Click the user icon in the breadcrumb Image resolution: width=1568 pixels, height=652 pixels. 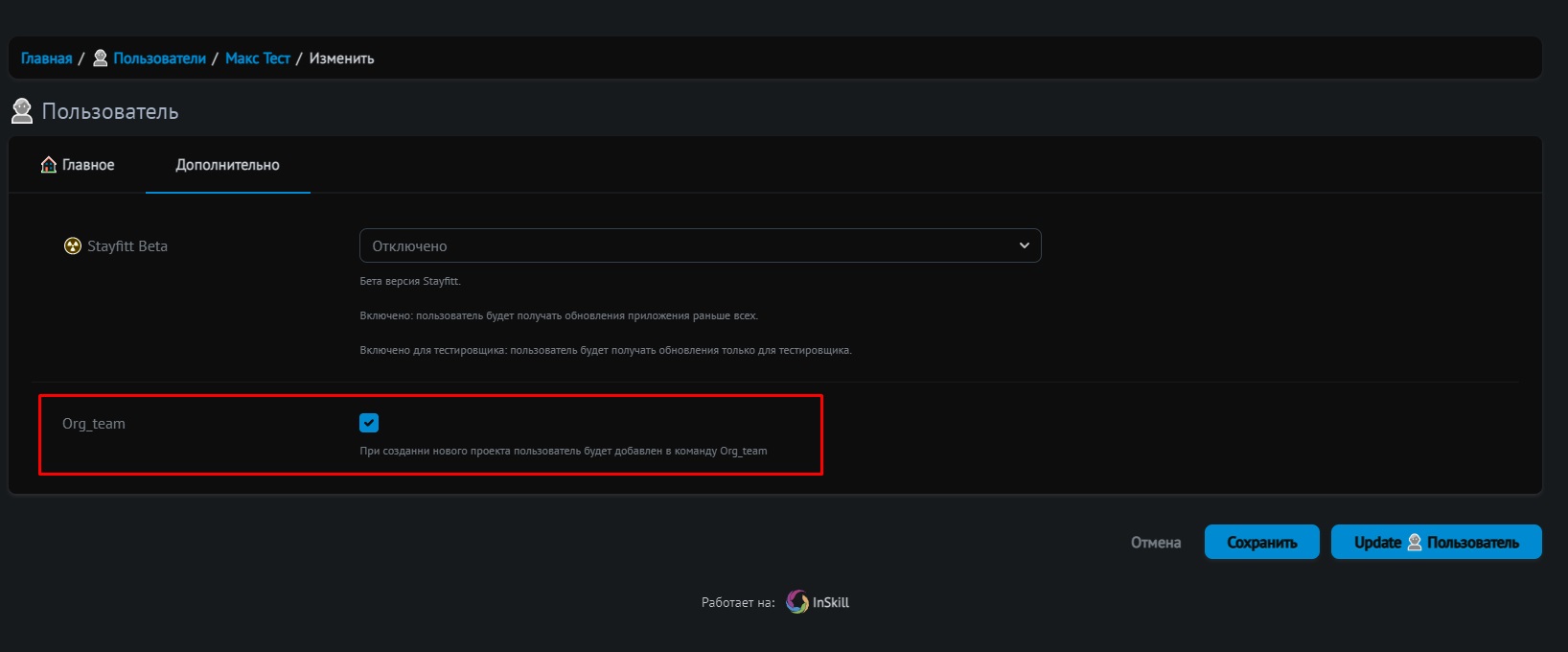(x=100, y=58)
